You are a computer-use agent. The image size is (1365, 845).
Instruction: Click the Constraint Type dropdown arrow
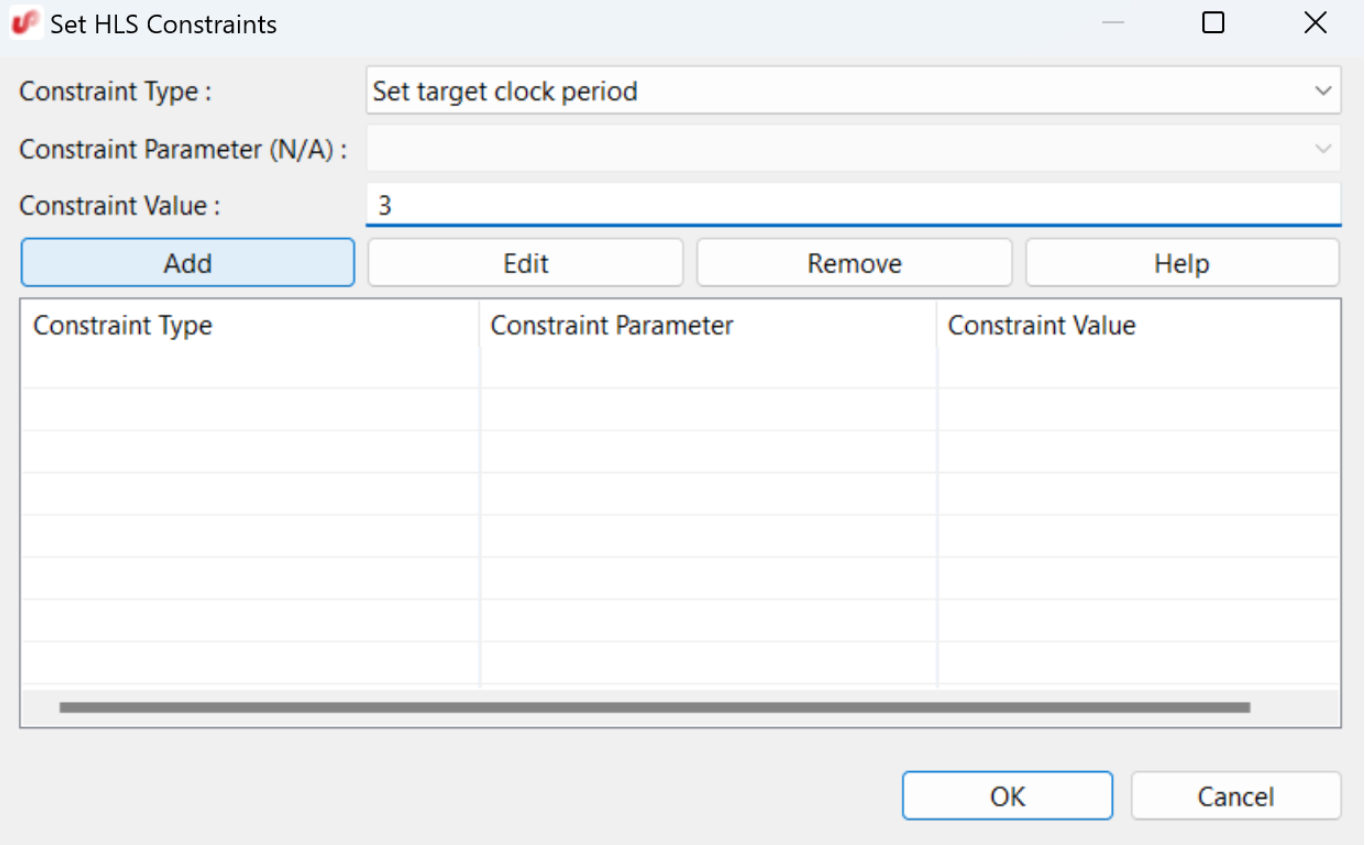click(x=1323, y=92)
